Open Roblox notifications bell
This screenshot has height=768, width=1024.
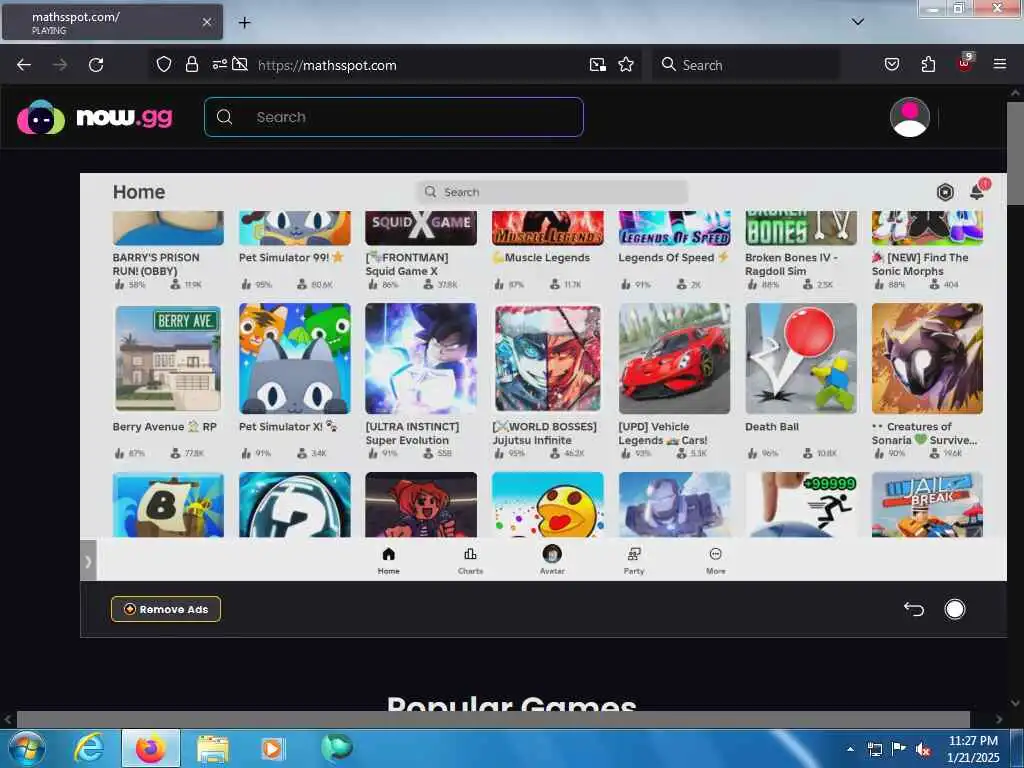point(978,191)
